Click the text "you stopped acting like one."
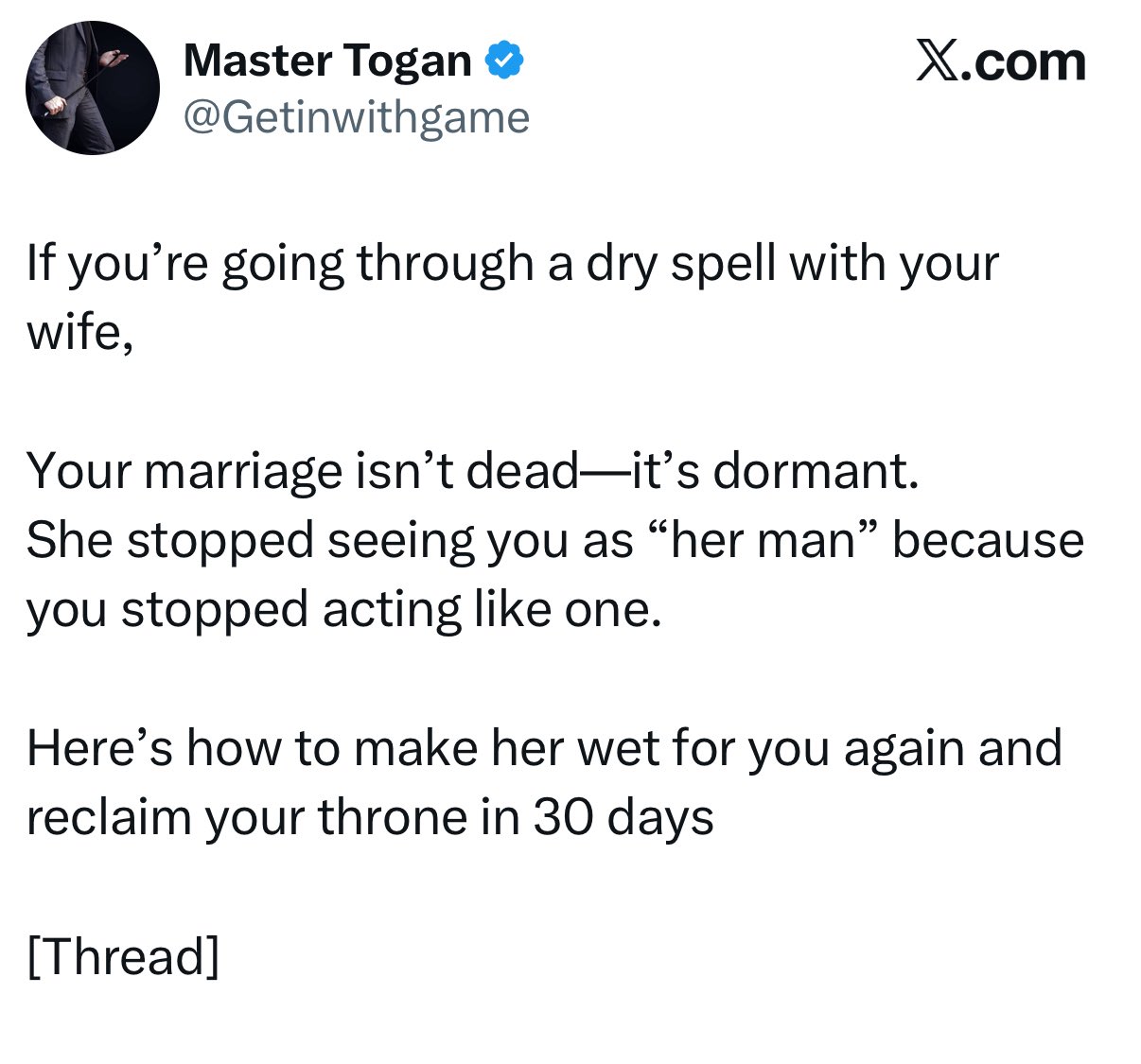Screen dimensions: 1141x1064 342,609
